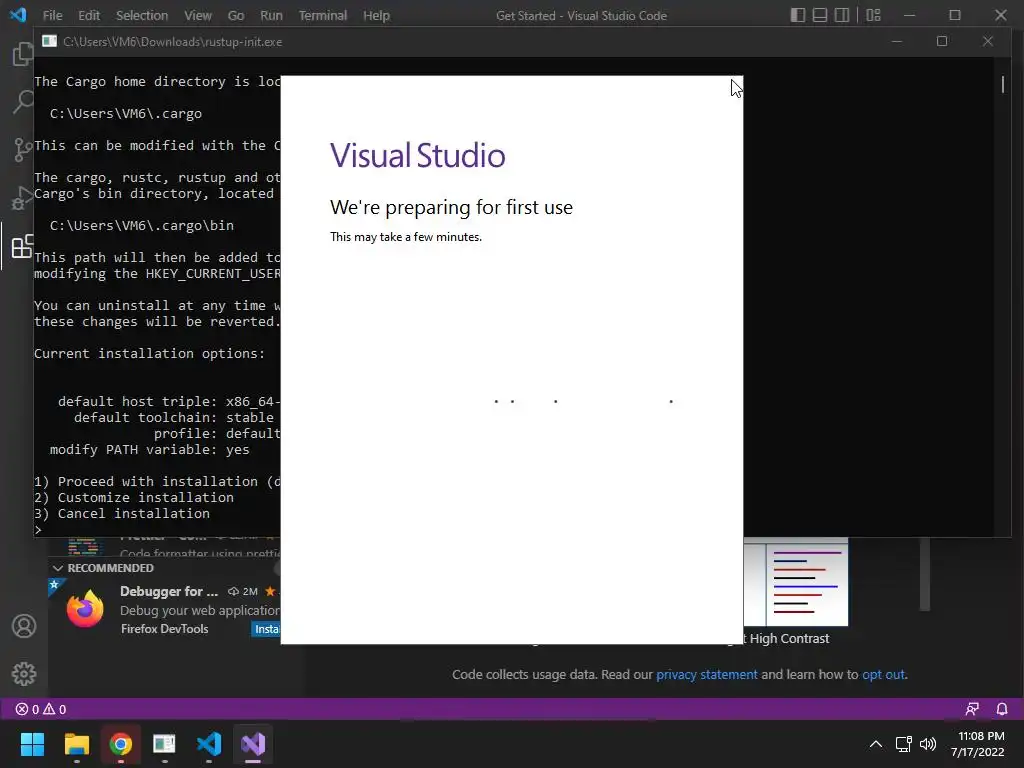Click the rustup-init console window icon
The width and height of the screenshot is (1024, 768).
point(49,41)
